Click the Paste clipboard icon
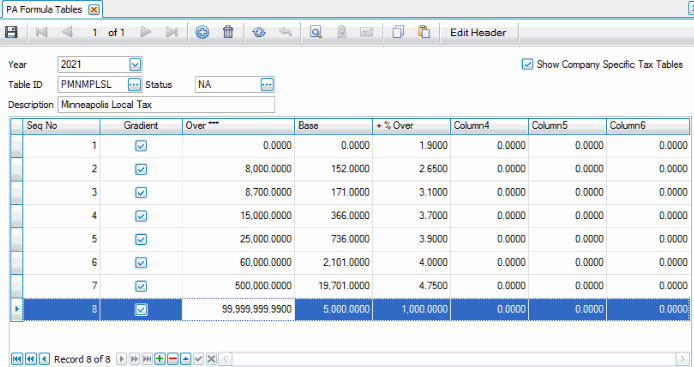 pyautogui.click(x=424, y=32)
